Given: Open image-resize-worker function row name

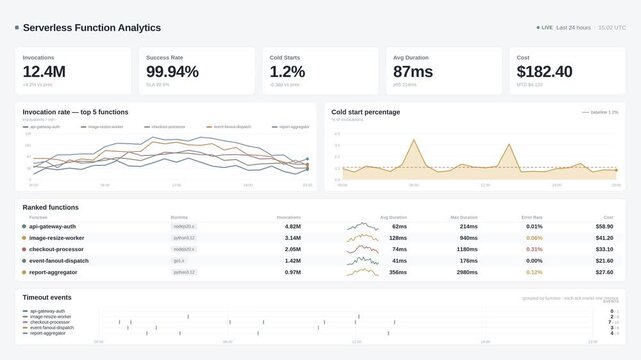Looking at the screenshot, I should pos(56,238).
